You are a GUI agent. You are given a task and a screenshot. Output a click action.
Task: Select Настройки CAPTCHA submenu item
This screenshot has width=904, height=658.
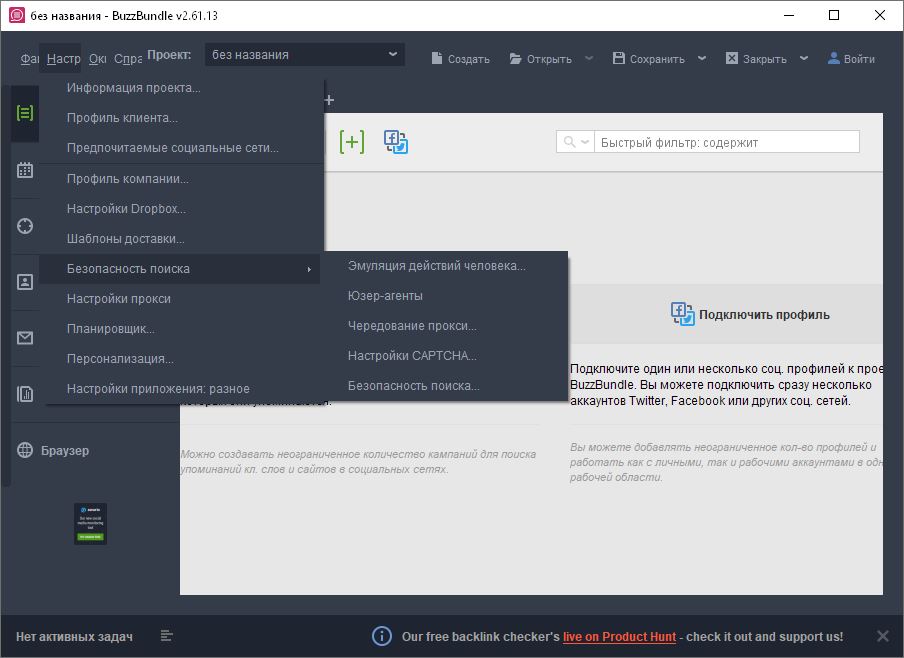(x=445, y=356)
